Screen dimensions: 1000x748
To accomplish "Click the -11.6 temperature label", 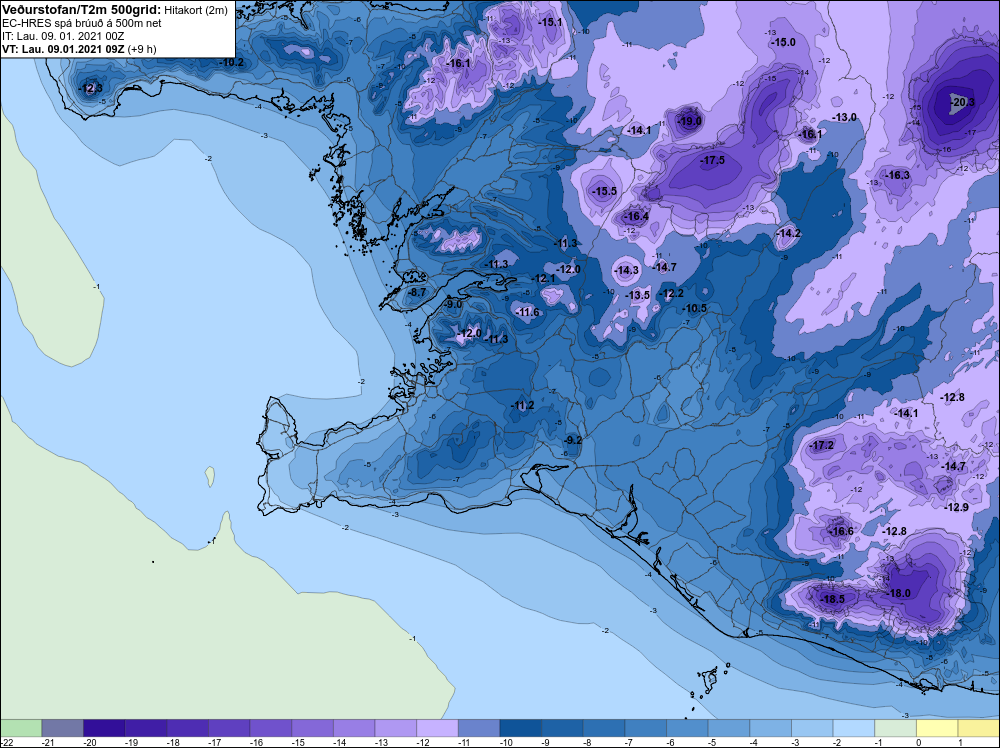I will [527, 312].
